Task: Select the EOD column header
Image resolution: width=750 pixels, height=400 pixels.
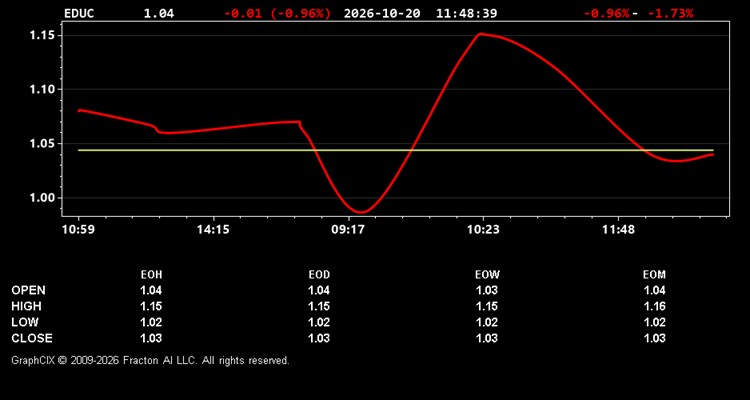Action: pos(319,275)
